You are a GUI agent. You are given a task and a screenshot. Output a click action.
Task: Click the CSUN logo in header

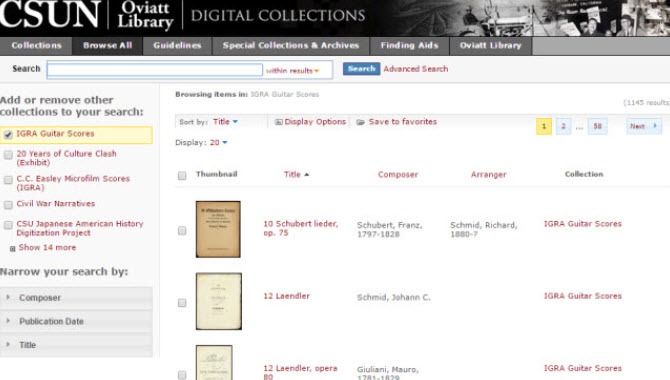50,15
